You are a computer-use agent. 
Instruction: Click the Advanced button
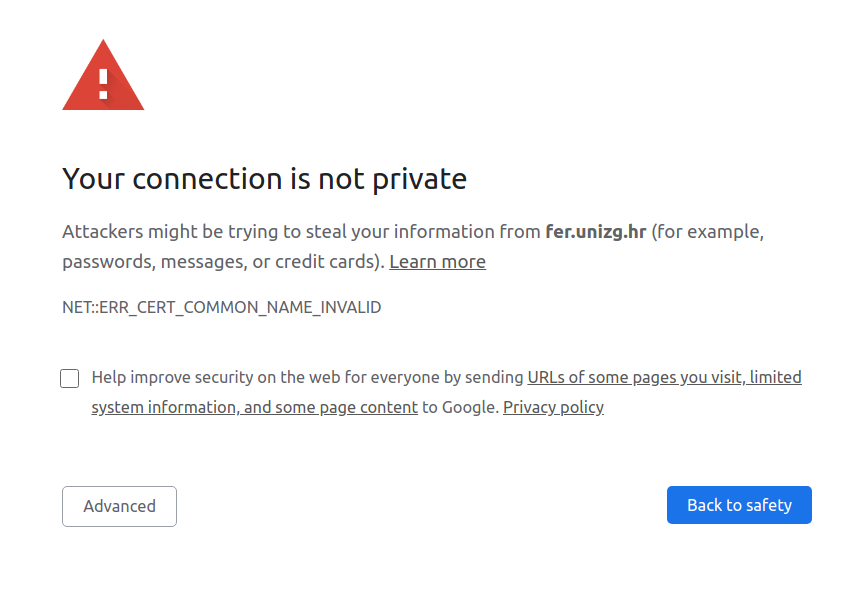coord(120,506)
